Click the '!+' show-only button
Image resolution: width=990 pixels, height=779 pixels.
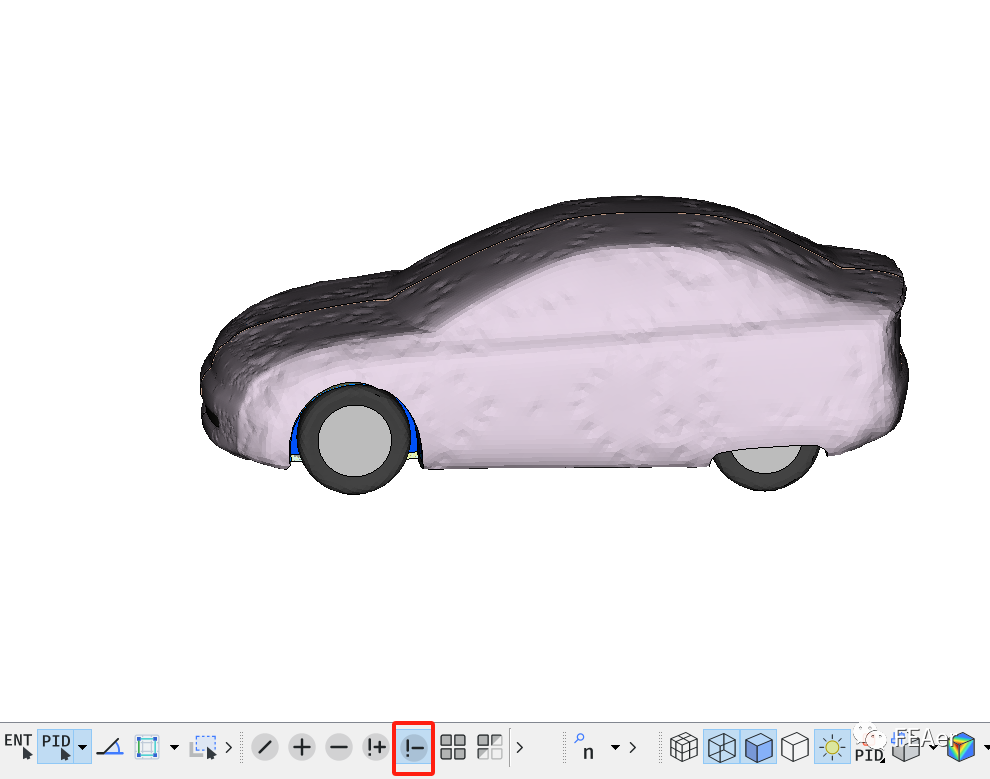376,747
